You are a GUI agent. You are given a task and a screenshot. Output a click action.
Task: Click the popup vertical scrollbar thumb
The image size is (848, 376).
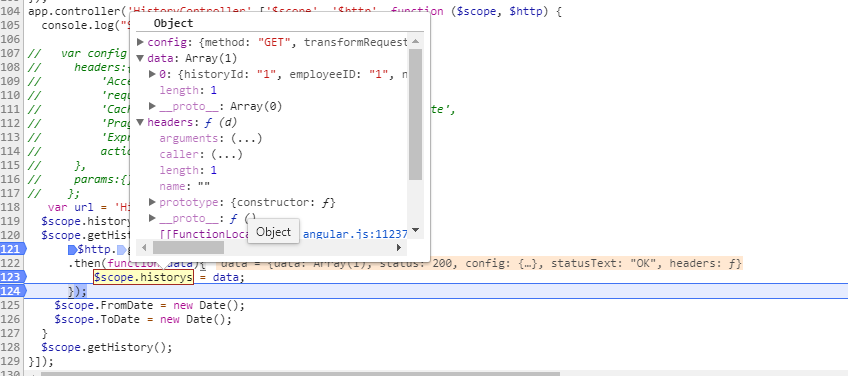[415, 114]
